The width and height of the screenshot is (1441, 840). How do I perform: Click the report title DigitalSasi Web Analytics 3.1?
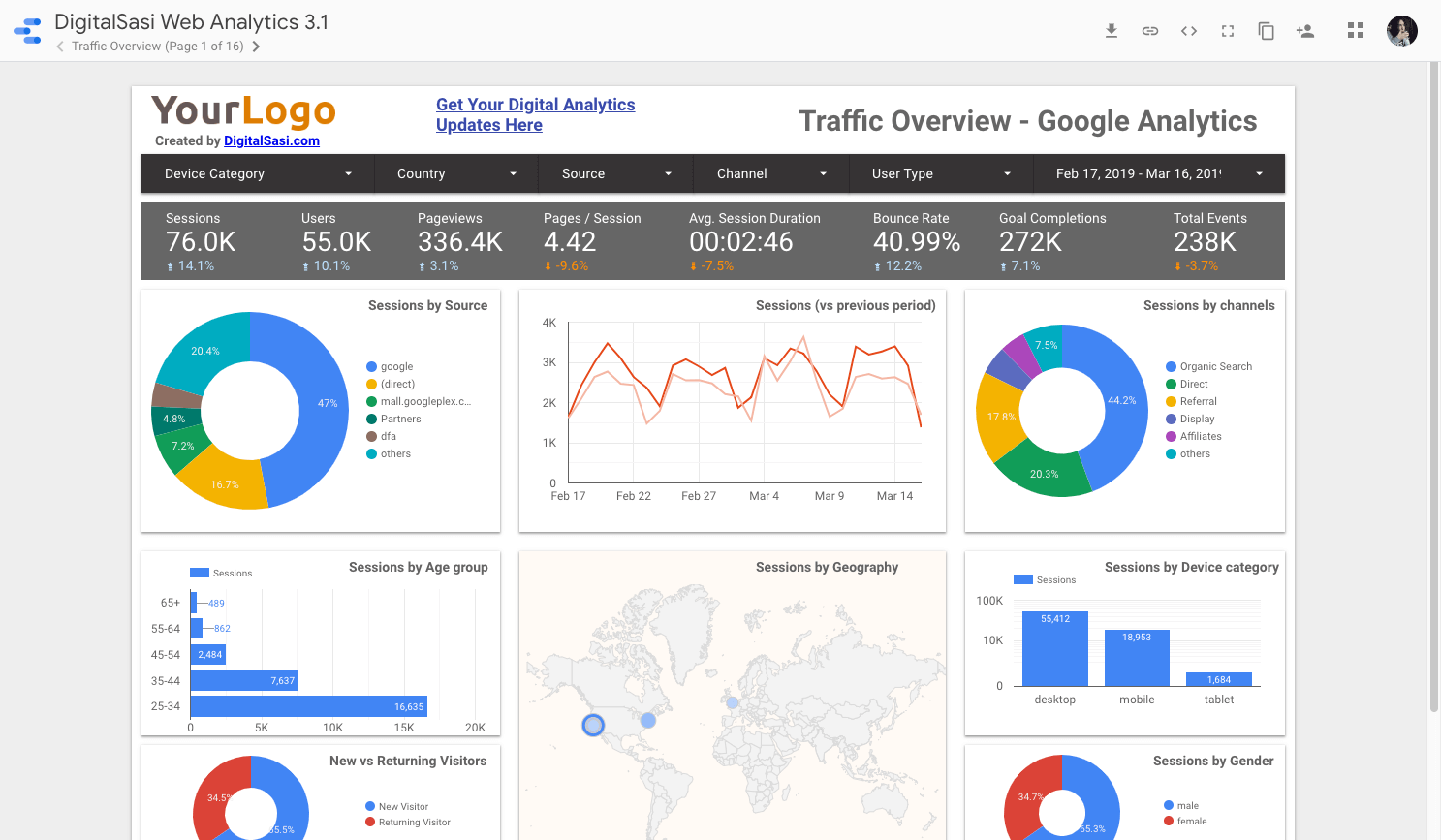pos(192,21)
